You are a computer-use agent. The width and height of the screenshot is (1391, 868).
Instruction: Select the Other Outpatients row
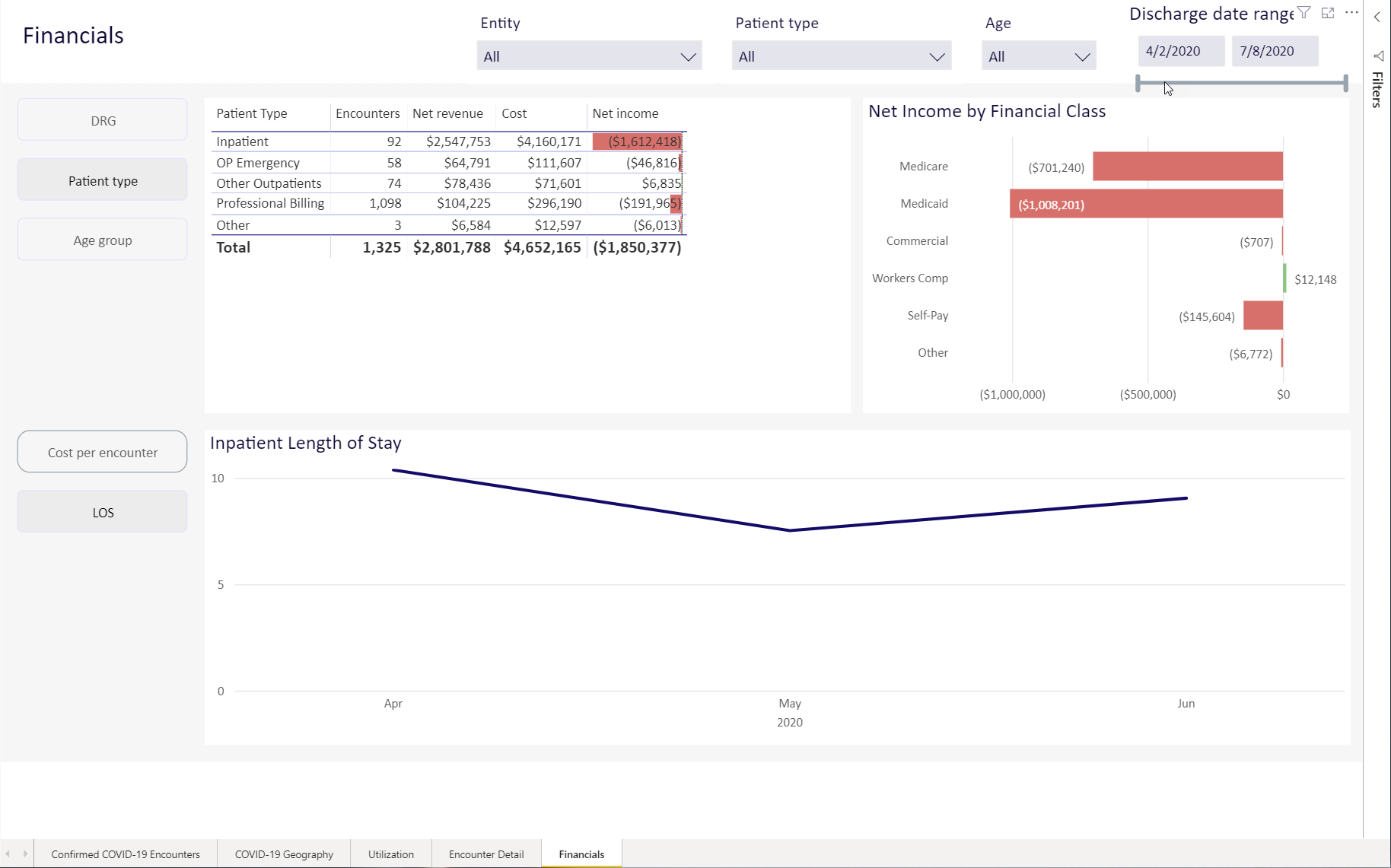click(x=449, y=183)
